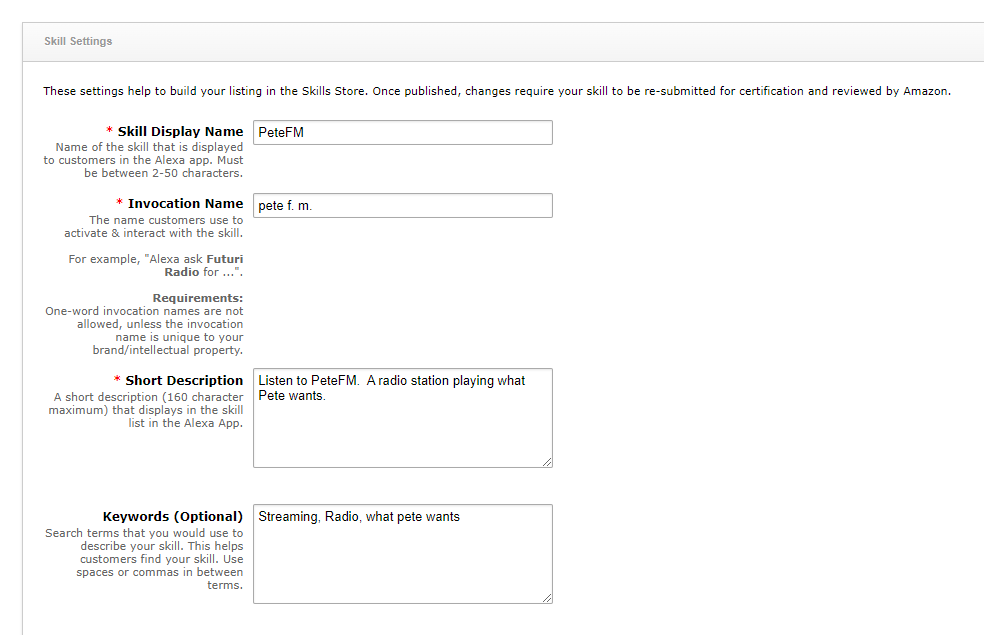Click the red asterisk beside Short Description
The width and height of the screenshot is (984, 635).
coord(117,380)
